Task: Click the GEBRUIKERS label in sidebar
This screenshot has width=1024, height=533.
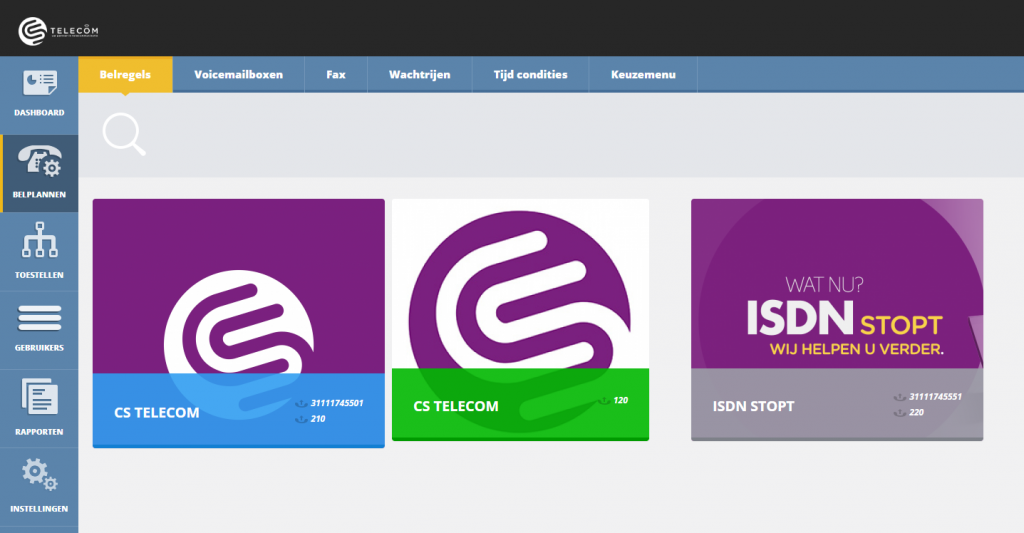Action: click(x=39, y=348)
